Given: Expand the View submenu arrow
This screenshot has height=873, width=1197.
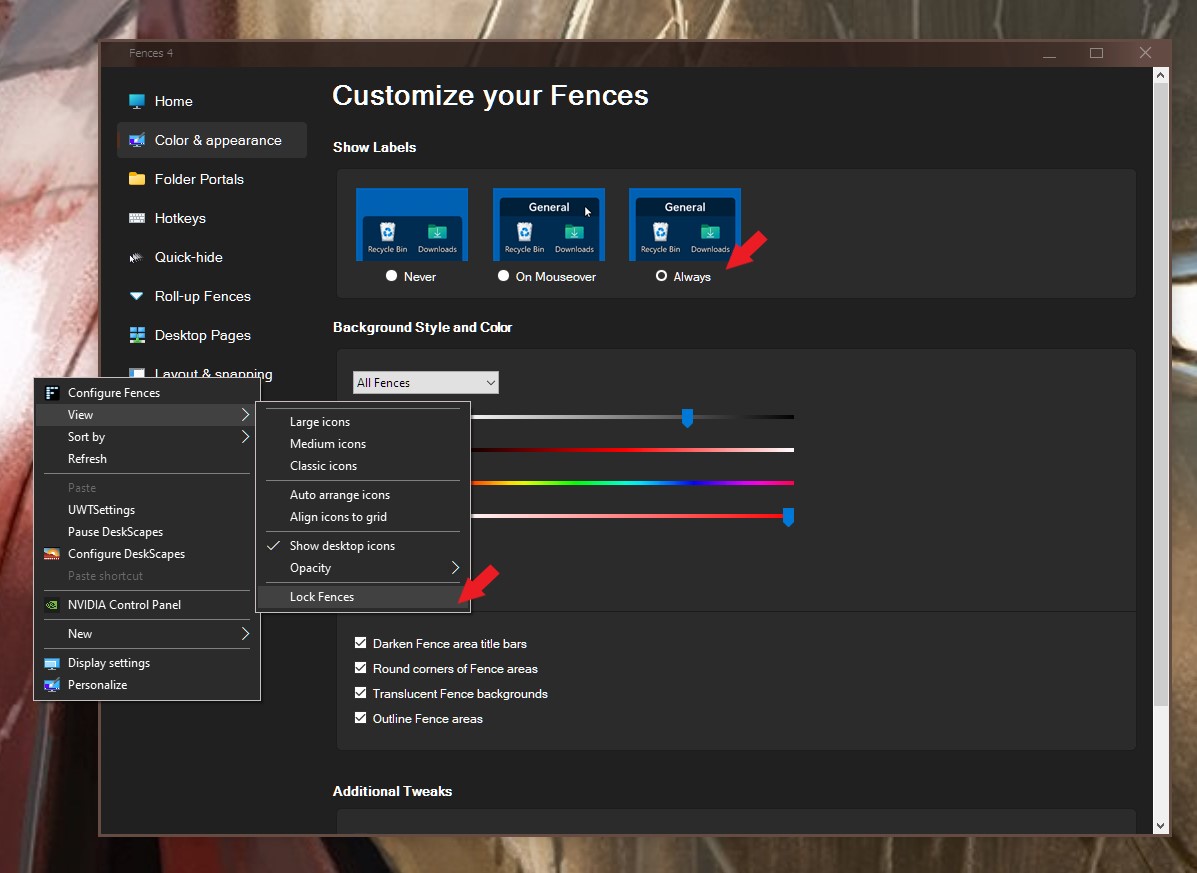Looking at the screenshot, I should click(x=245, y=414).
